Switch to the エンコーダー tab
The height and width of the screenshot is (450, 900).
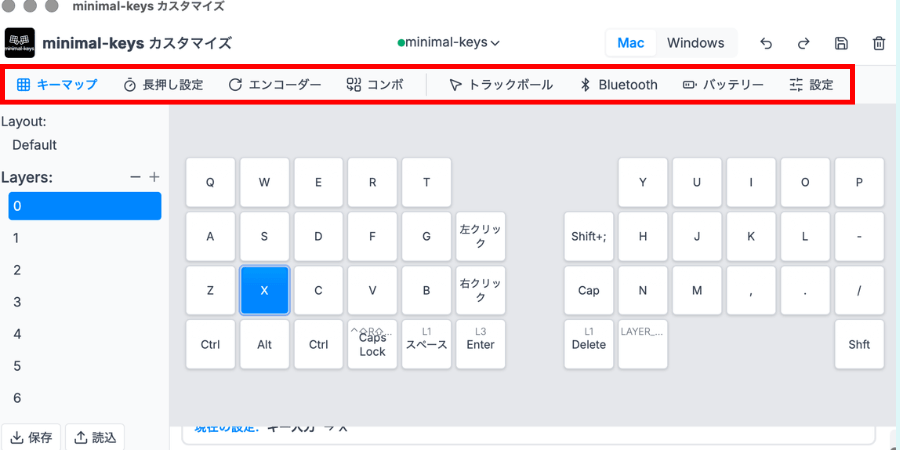pyautogui.click(x=275, y=85)
